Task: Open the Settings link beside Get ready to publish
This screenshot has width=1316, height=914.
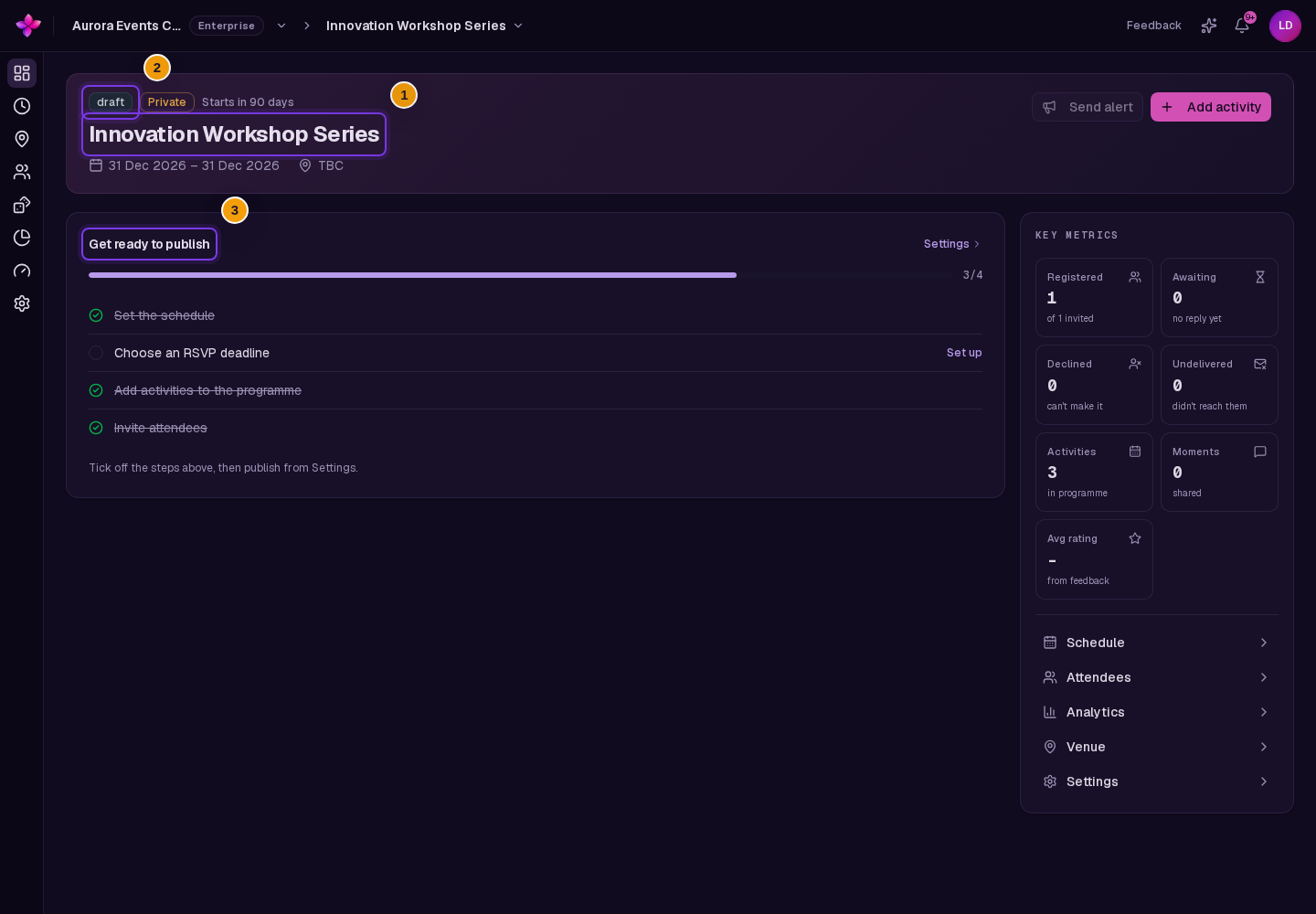Action: (x=952, y=244)
